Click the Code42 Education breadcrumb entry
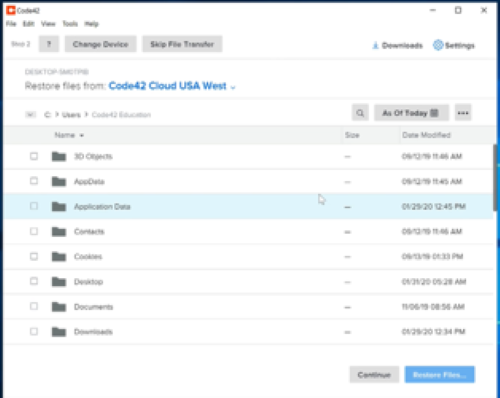 click(121, 115)
